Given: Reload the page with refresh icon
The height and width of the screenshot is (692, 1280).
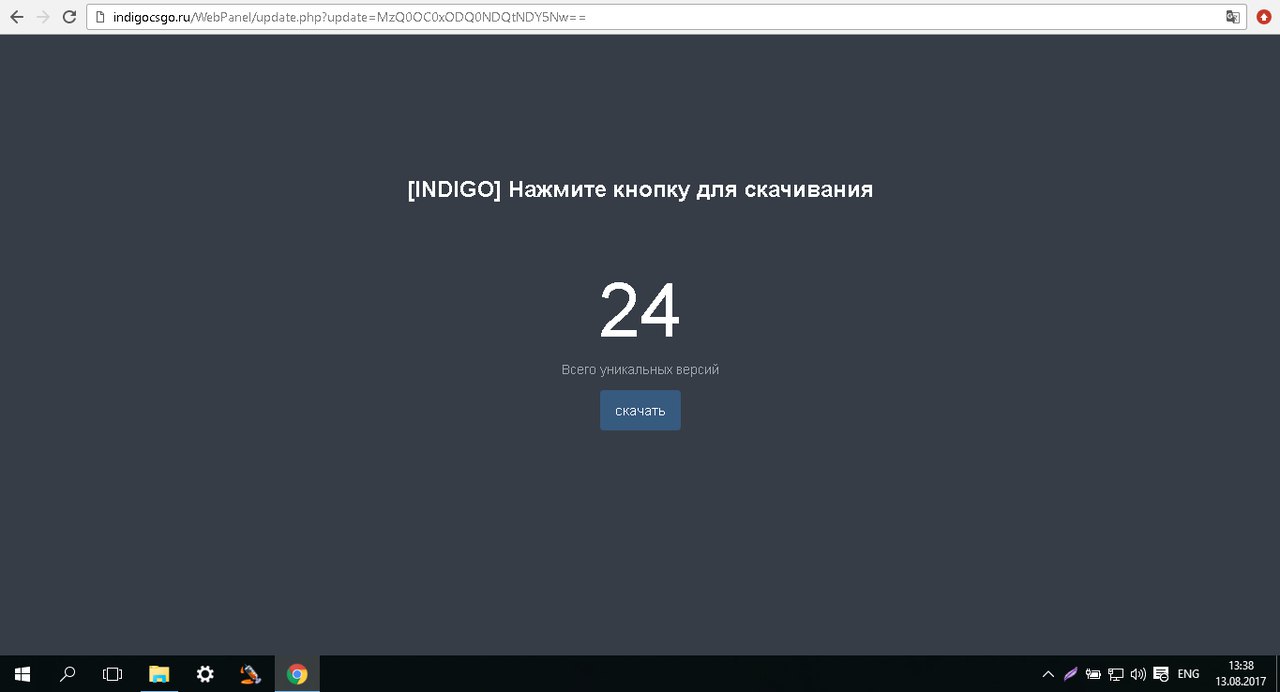Looking at the screenshot, I should point(69,17).
